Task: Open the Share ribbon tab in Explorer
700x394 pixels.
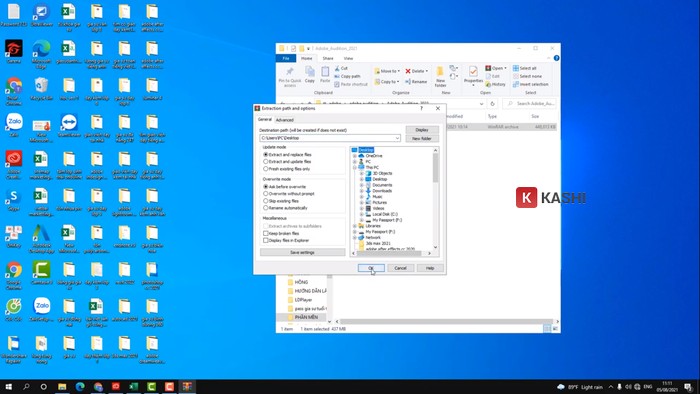Action: (328, 58)
